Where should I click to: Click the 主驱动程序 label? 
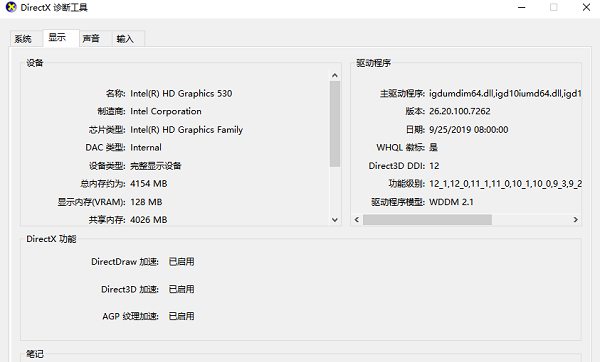coord(402,94)
